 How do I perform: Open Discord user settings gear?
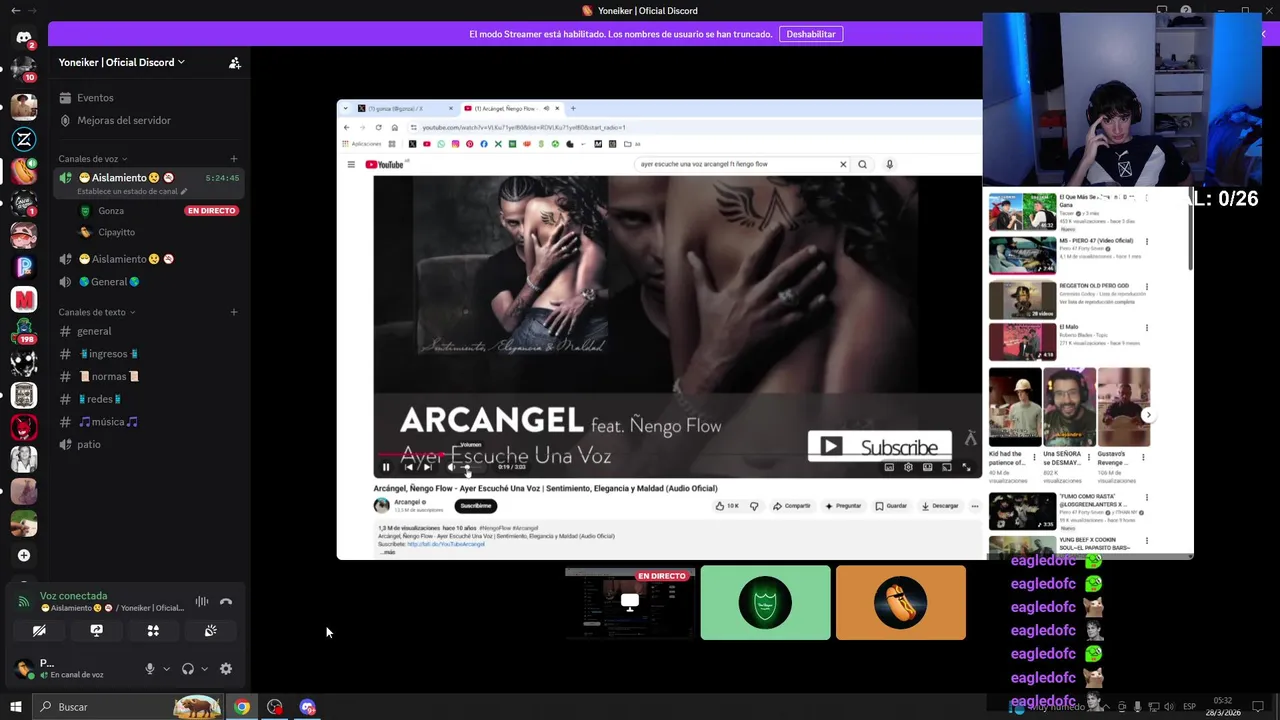[226, 669]
